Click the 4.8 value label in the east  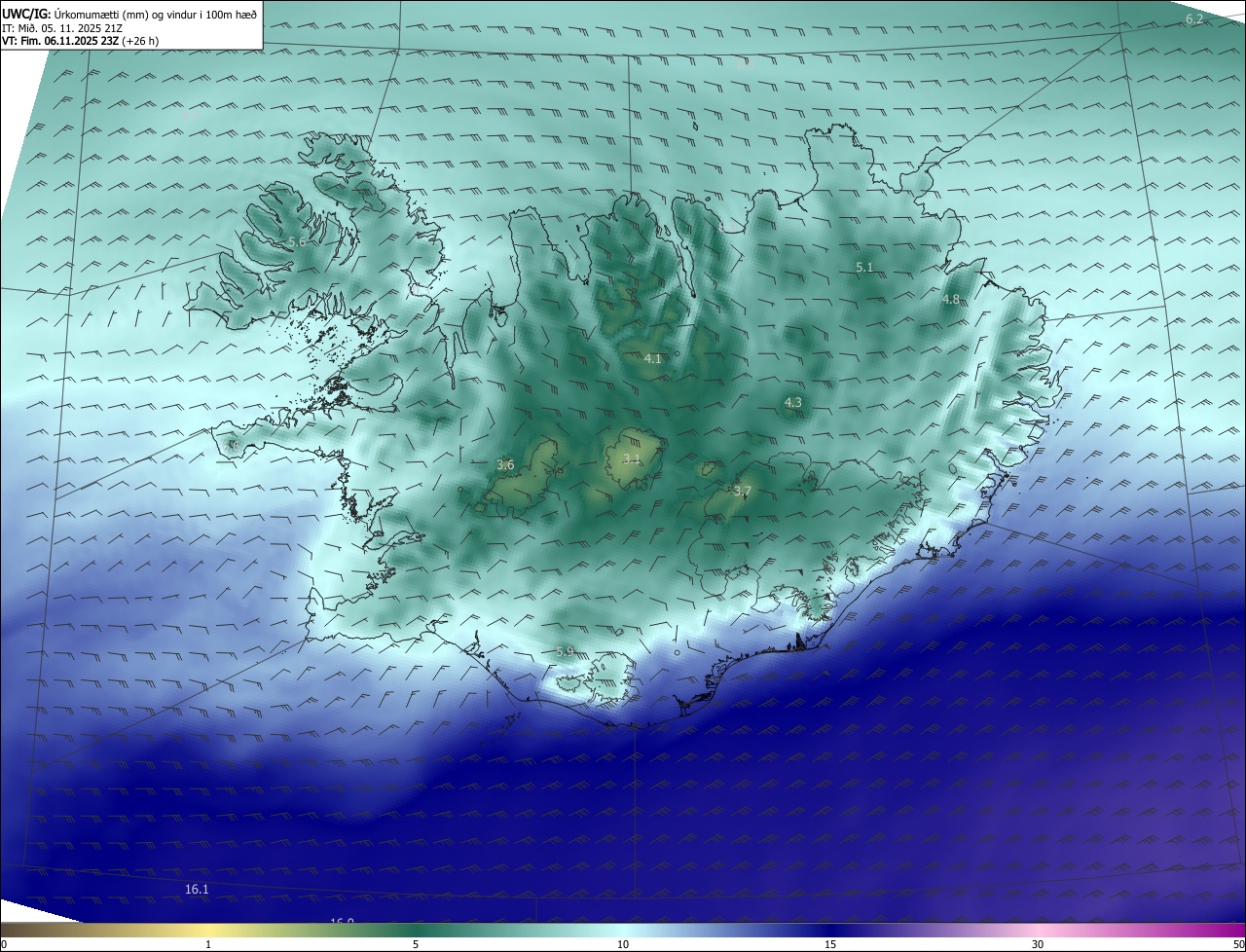[x=951, y=300]
